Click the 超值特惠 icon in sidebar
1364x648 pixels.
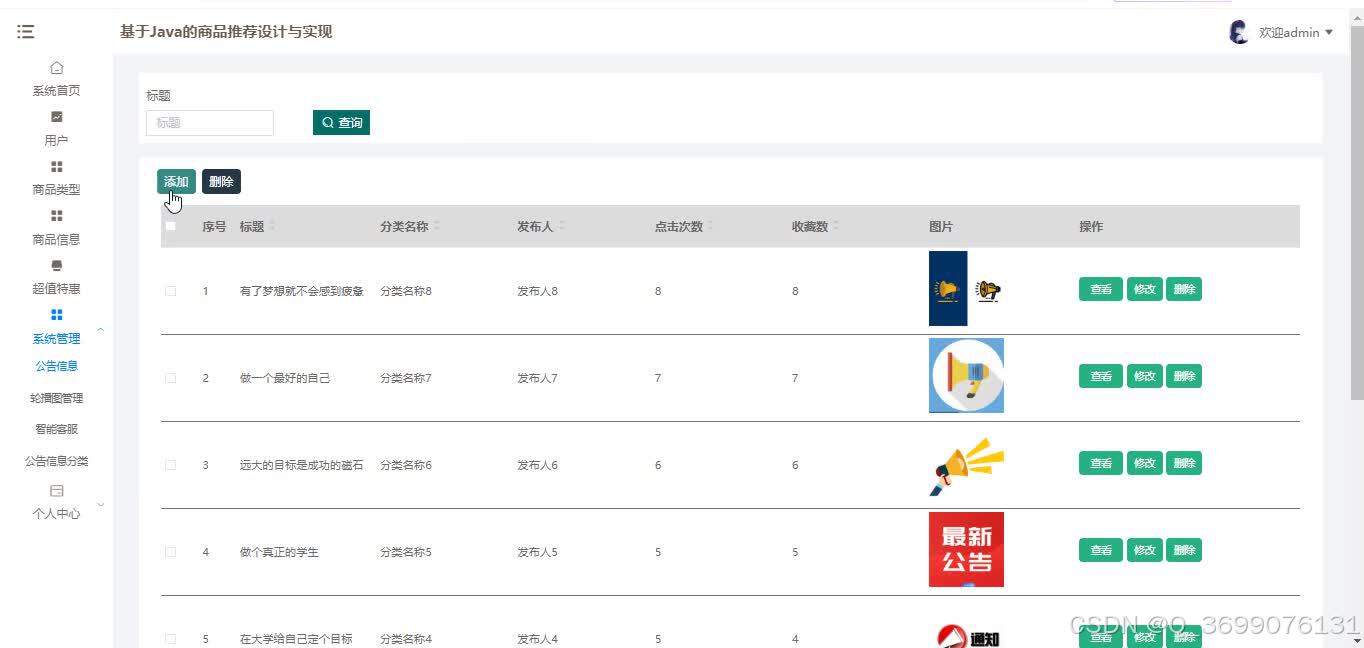(x=56, y=265)
